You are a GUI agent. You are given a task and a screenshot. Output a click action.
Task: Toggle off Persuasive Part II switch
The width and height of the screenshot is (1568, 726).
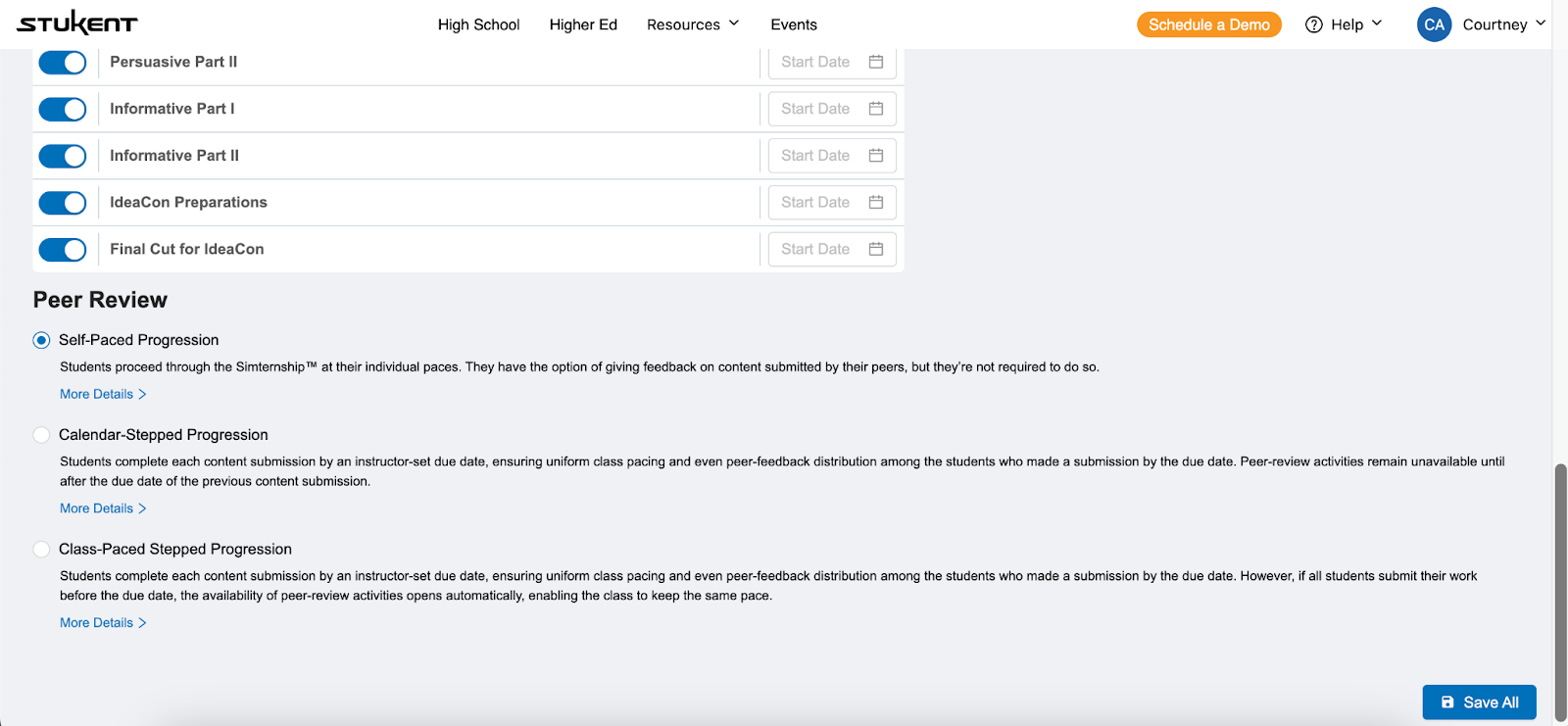coord(63,62)
